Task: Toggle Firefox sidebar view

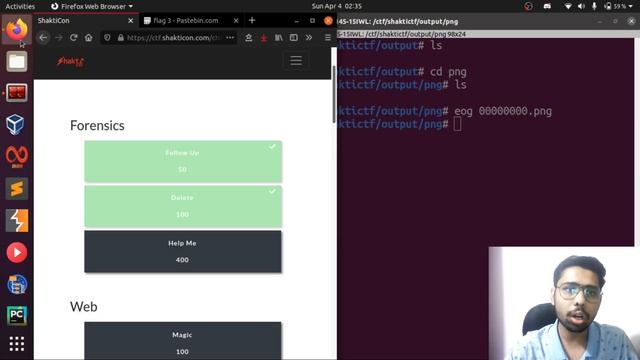Action: 293,38
